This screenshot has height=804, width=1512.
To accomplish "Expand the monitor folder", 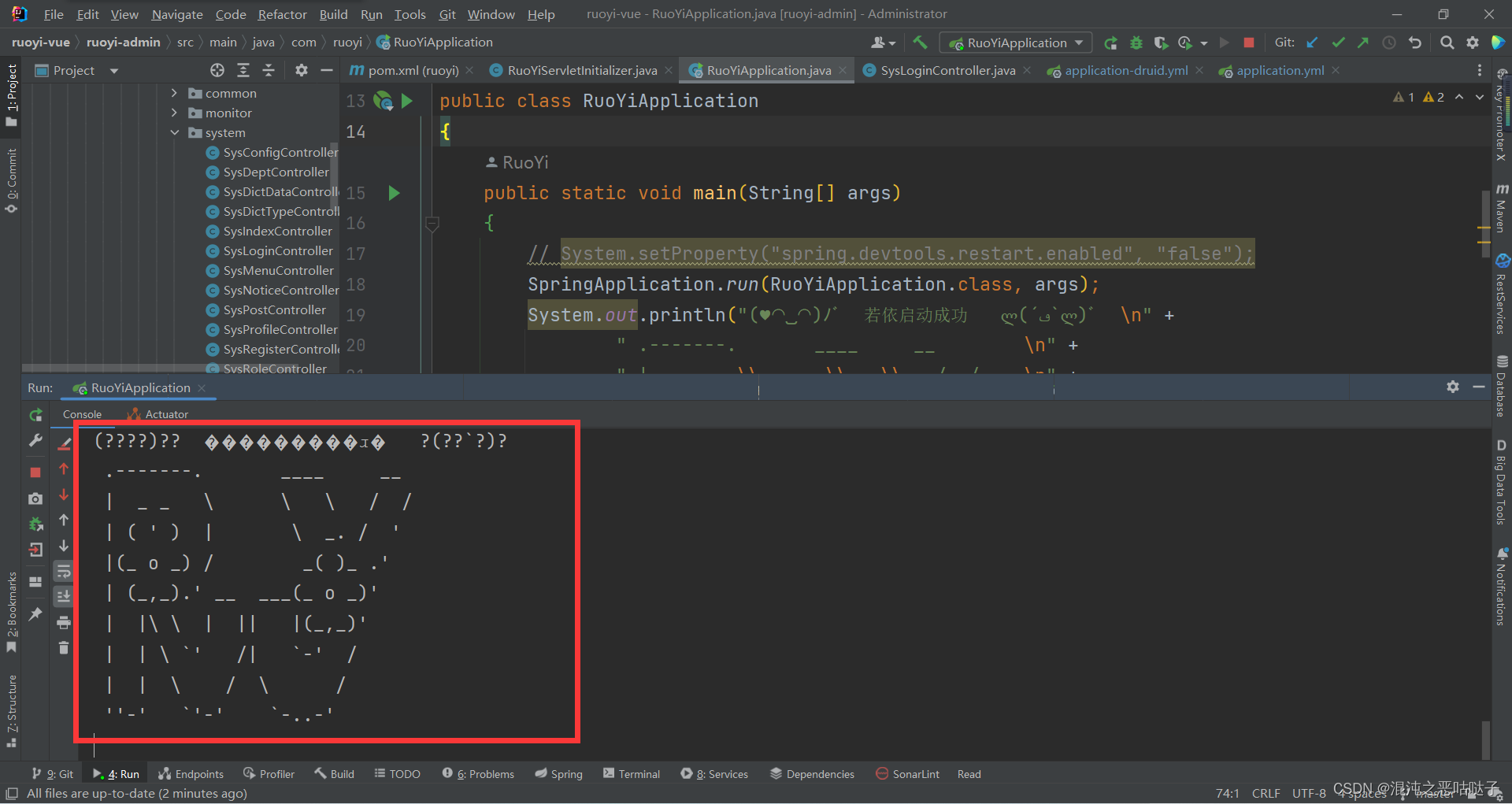I will click(174, 113).
